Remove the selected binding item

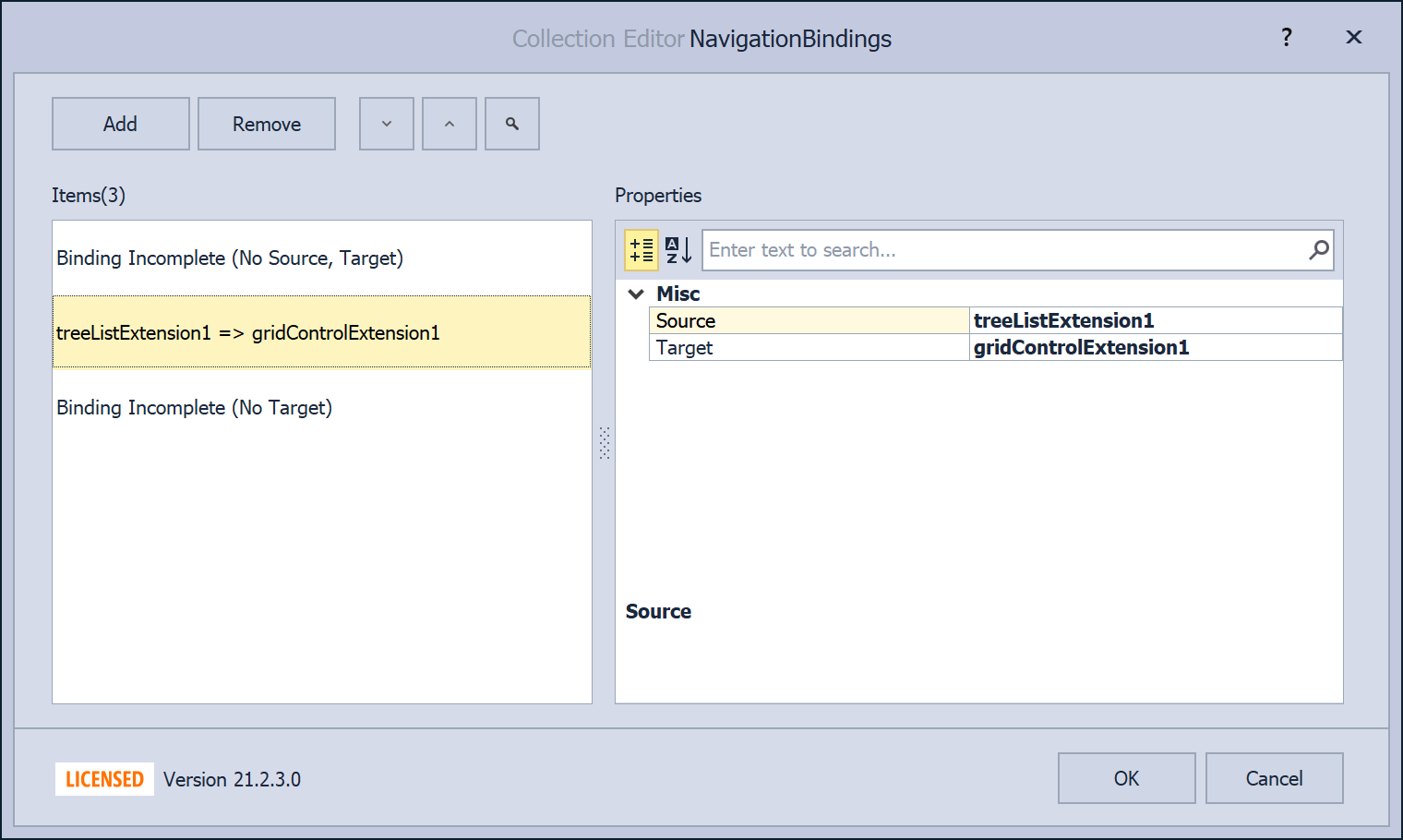(x=267, y=124)
